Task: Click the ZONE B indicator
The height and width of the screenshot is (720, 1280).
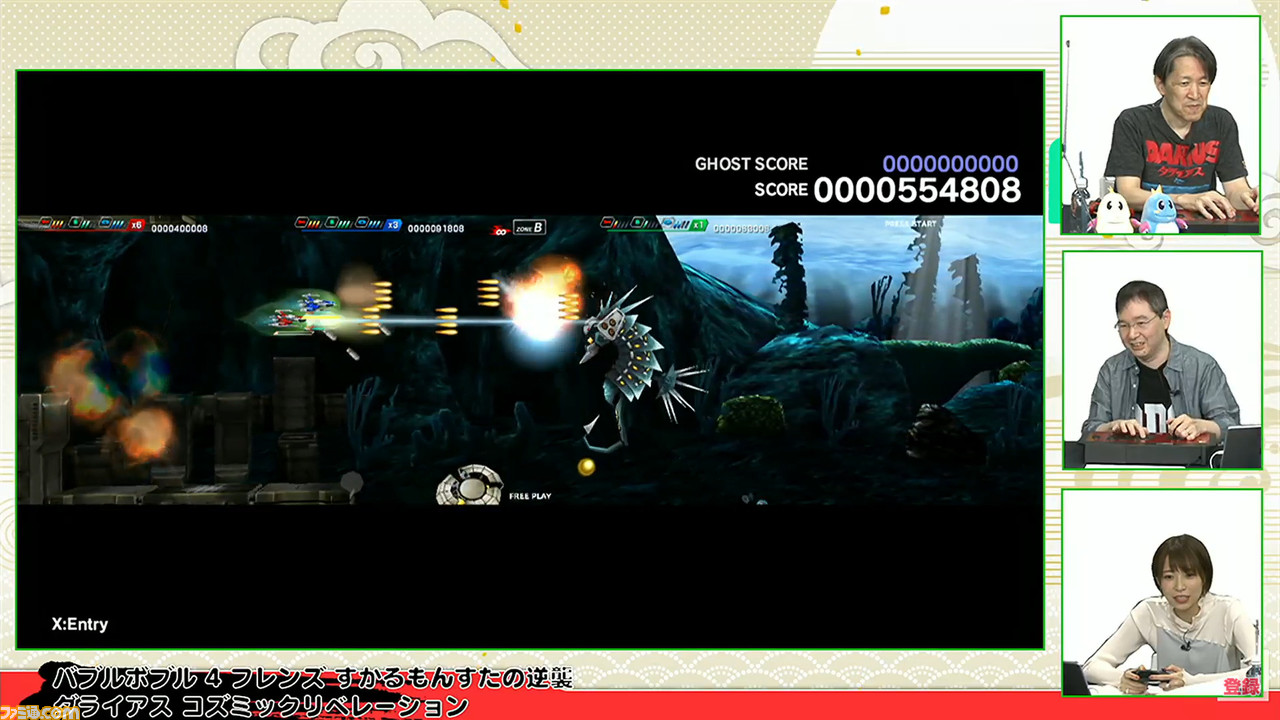Action: [x=529, y=228]
